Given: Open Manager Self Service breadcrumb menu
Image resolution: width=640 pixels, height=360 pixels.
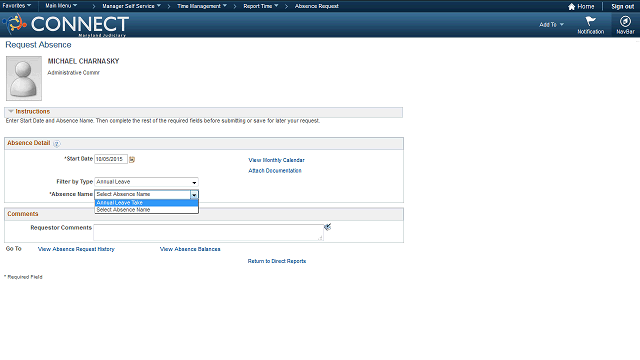Looking at the screenshot, I should (131, 6).
